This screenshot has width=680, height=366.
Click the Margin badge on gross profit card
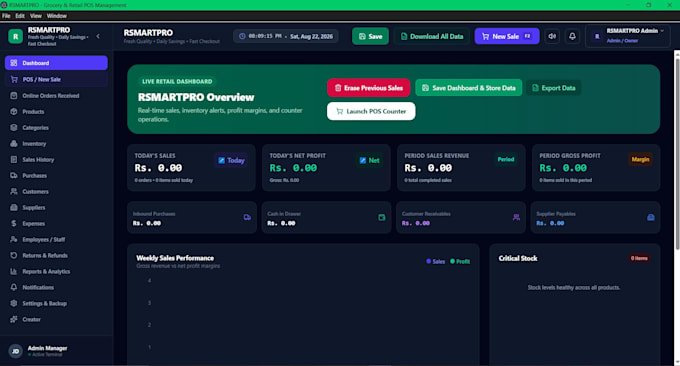[x=641, y=160]
